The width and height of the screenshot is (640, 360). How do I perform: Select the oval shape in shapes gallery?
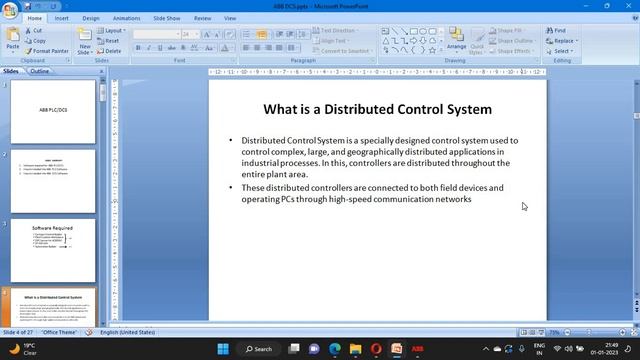click(423, 31)
